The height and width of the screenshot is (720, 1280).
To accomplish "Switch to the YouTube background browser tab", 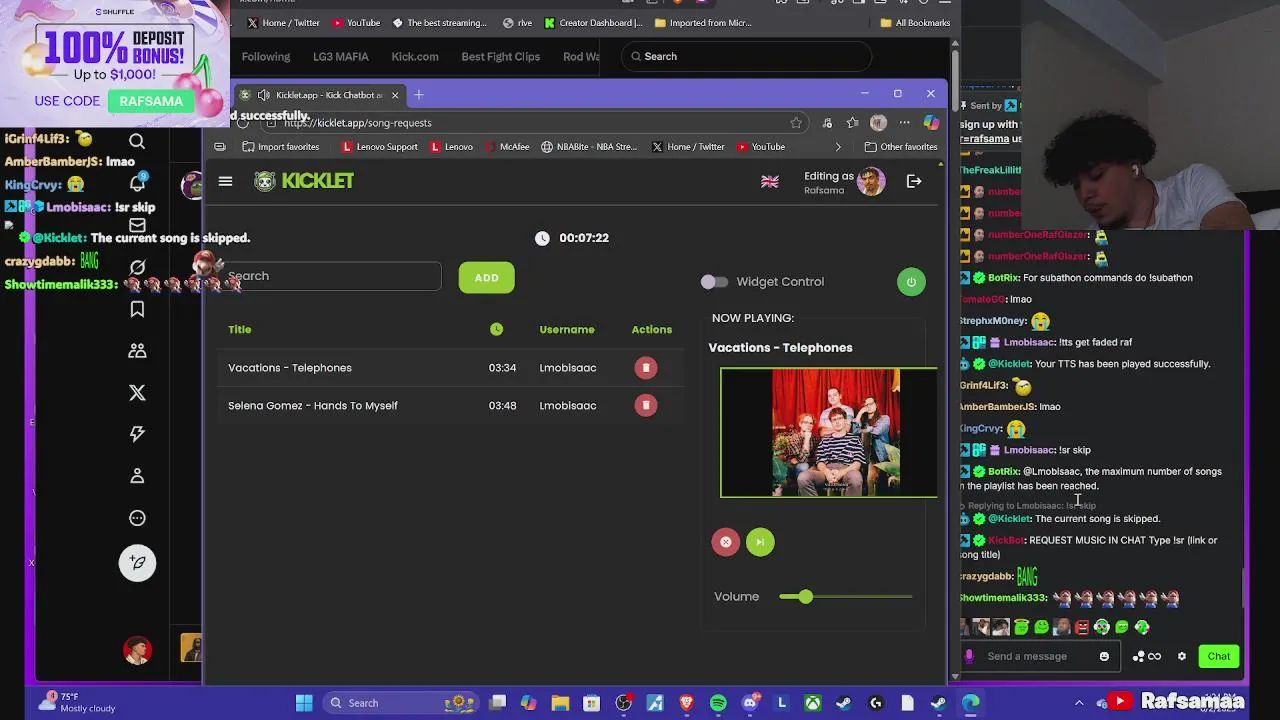I will pos(356,23).
